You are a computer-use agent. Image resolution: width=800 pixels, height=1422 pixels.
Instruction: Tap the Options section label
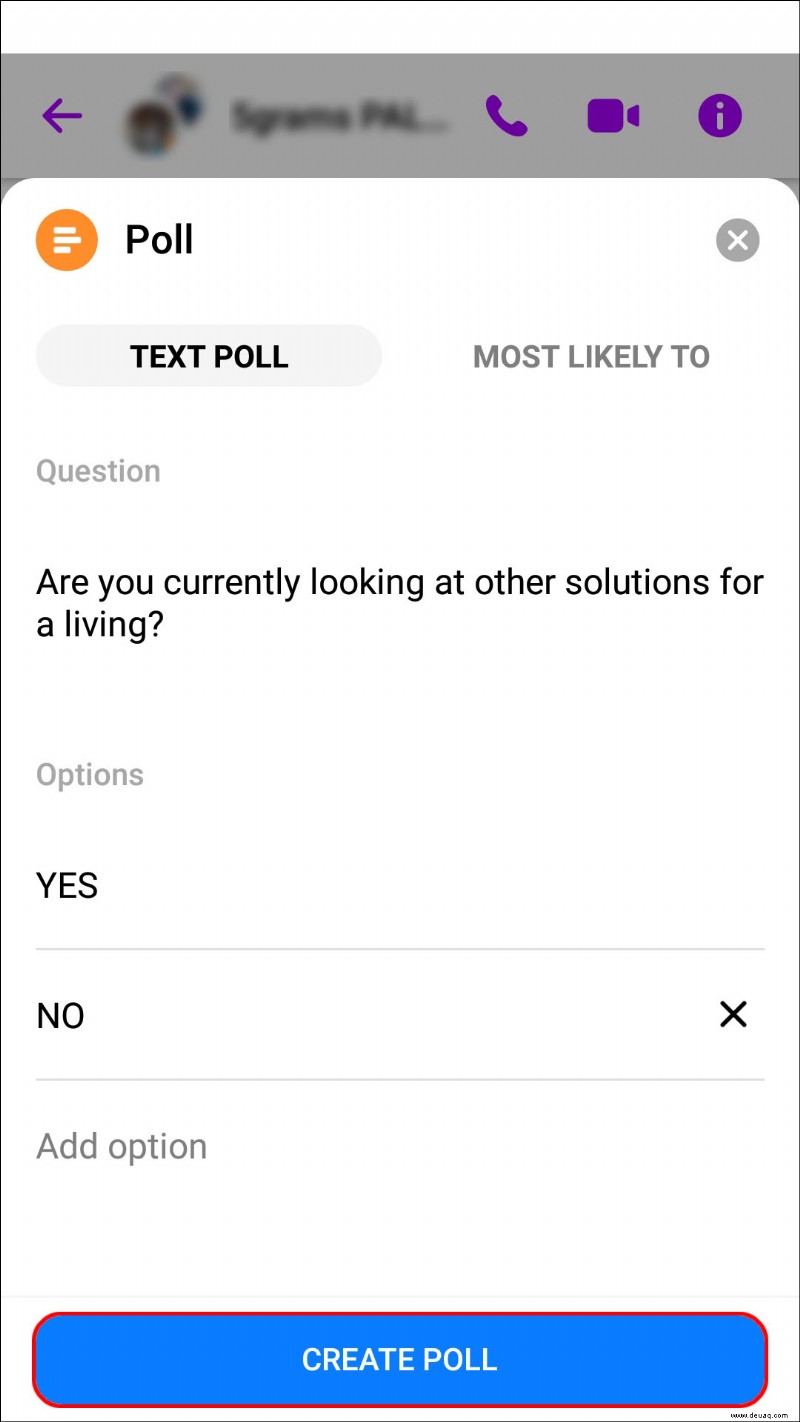point(90,774)
